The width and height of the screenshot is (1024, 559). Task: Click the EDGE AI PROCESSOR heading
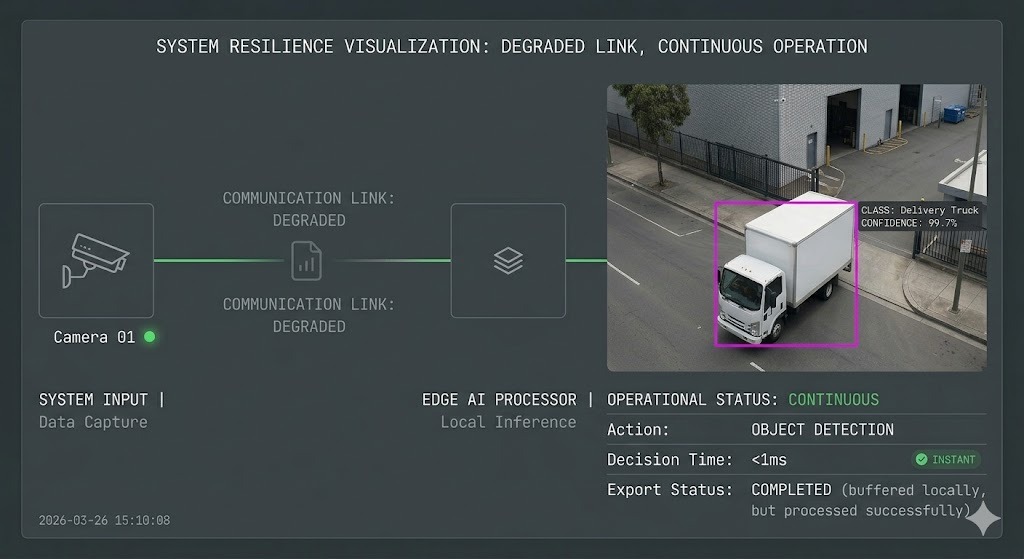pyautogui.click(x=499, y=400)
